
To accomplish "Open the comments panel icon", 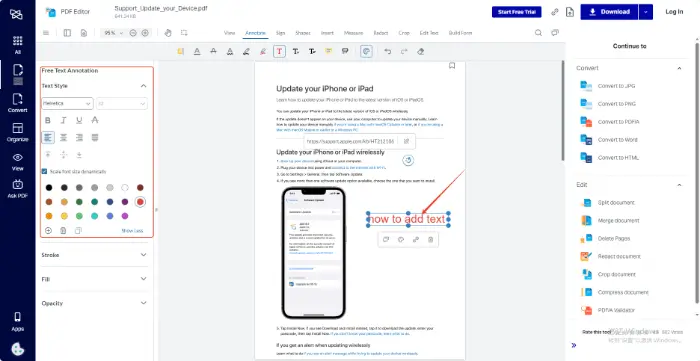I will coord(555,33).
